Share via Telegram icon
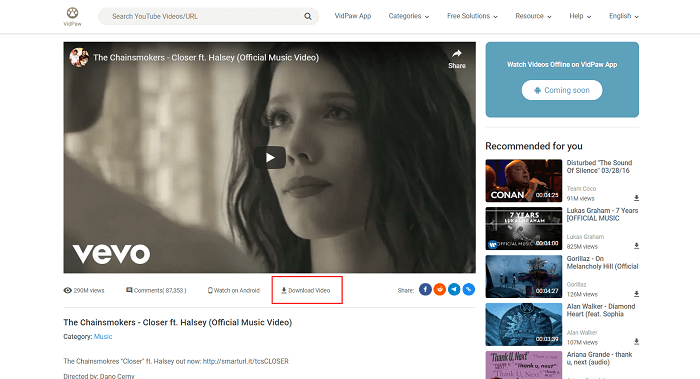This screenshot has width=700, height=379. tap(454, 290)
